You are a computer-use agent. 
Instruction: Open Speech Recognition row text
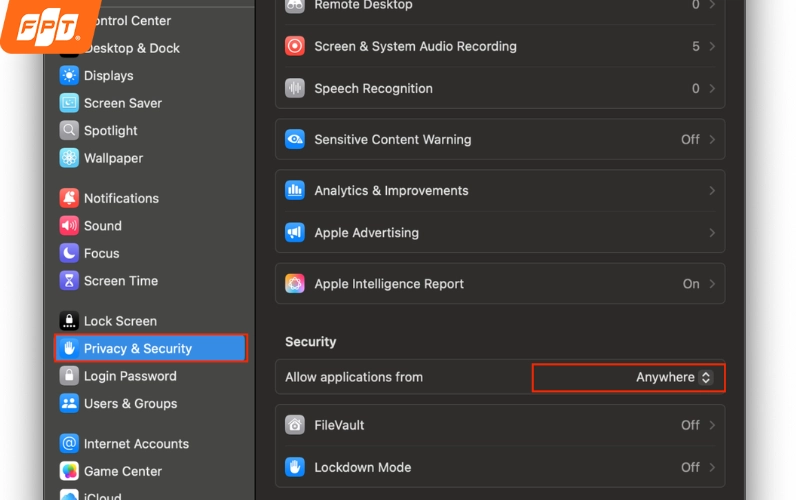(373, 89)
